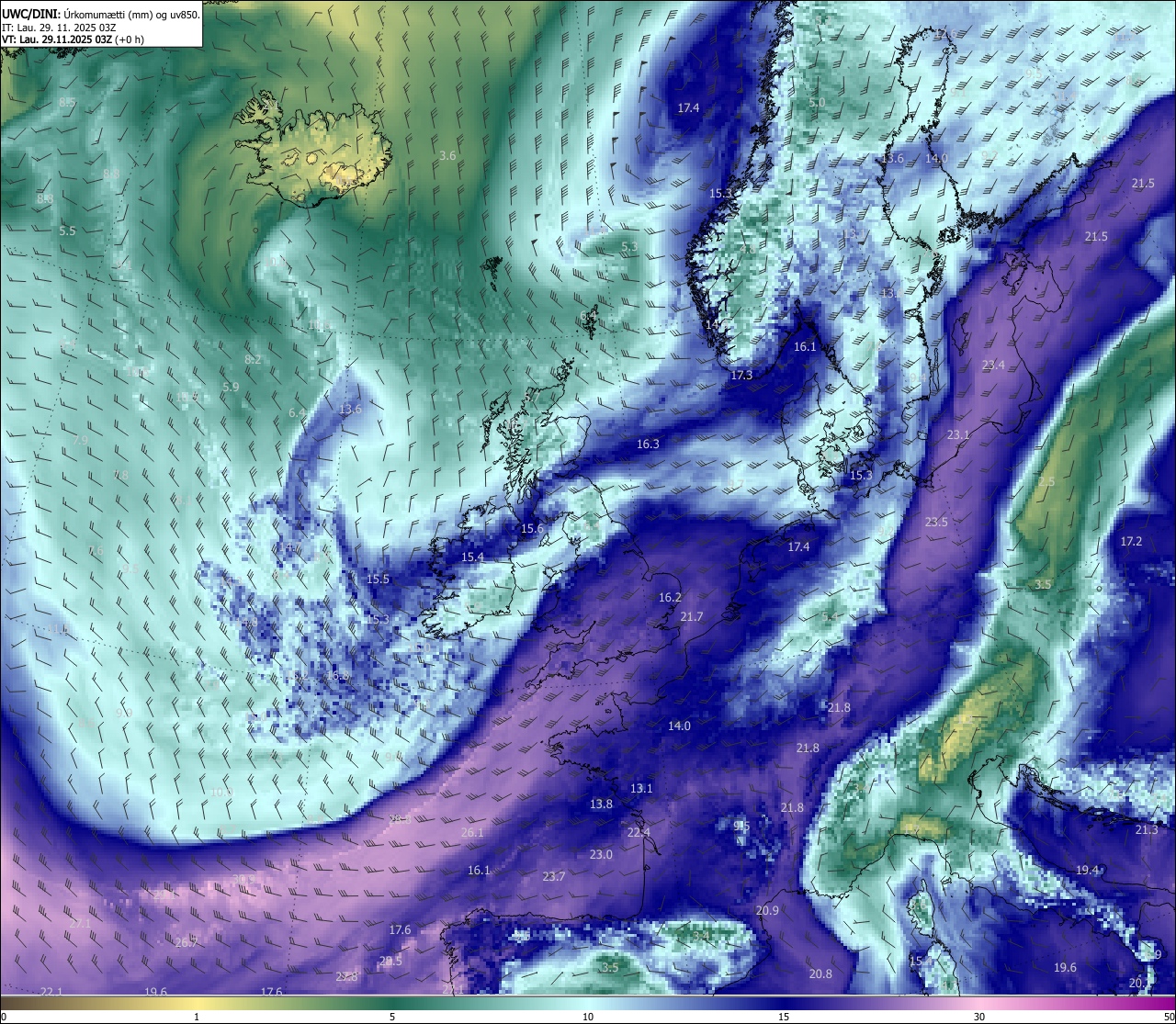Click the colour scale tick label '5'

coord(392,1017)
